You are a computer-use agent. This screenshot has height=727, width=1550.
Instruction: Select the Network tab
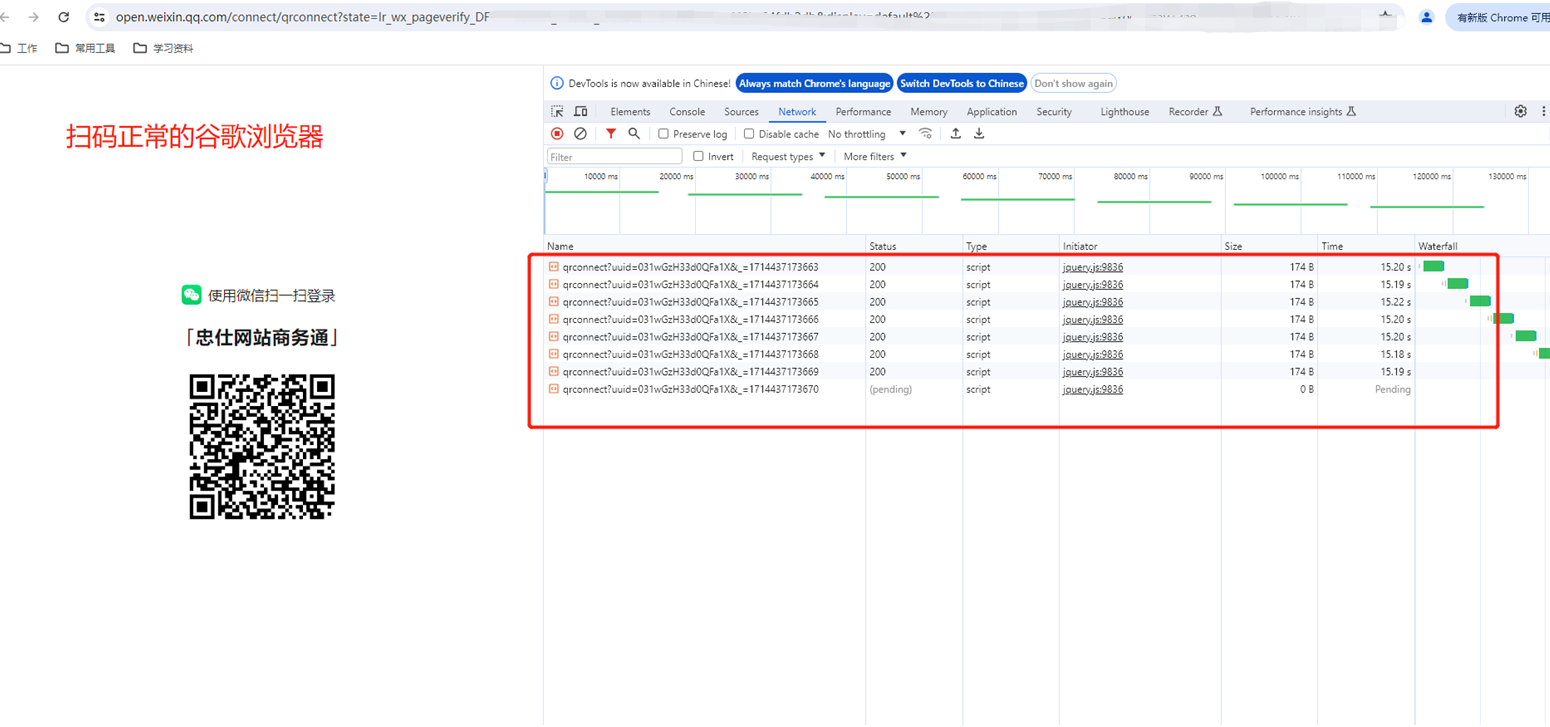[x=797, y=112]
